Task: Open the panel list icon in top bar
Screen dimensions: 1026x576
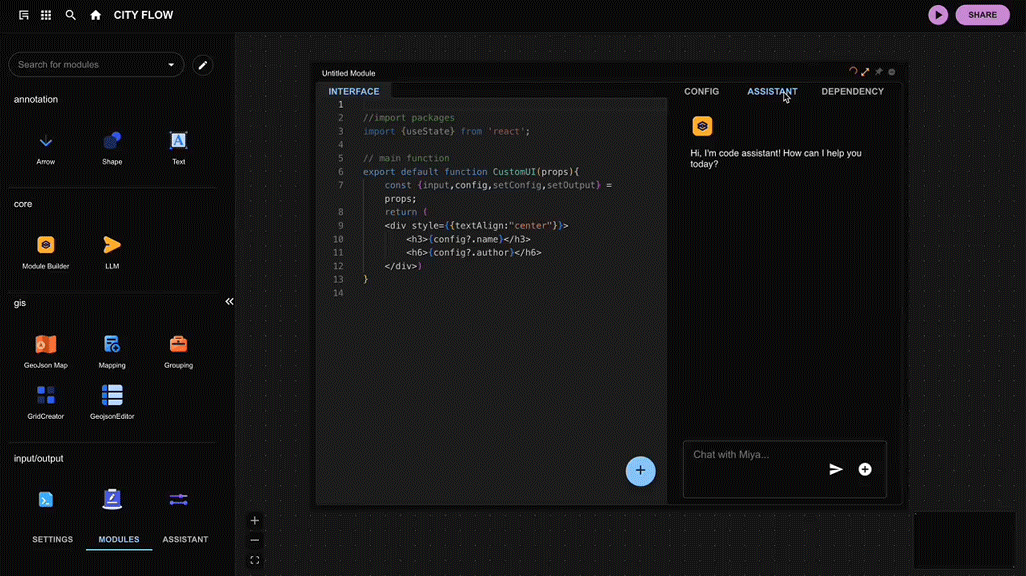Action: (24, 15)
